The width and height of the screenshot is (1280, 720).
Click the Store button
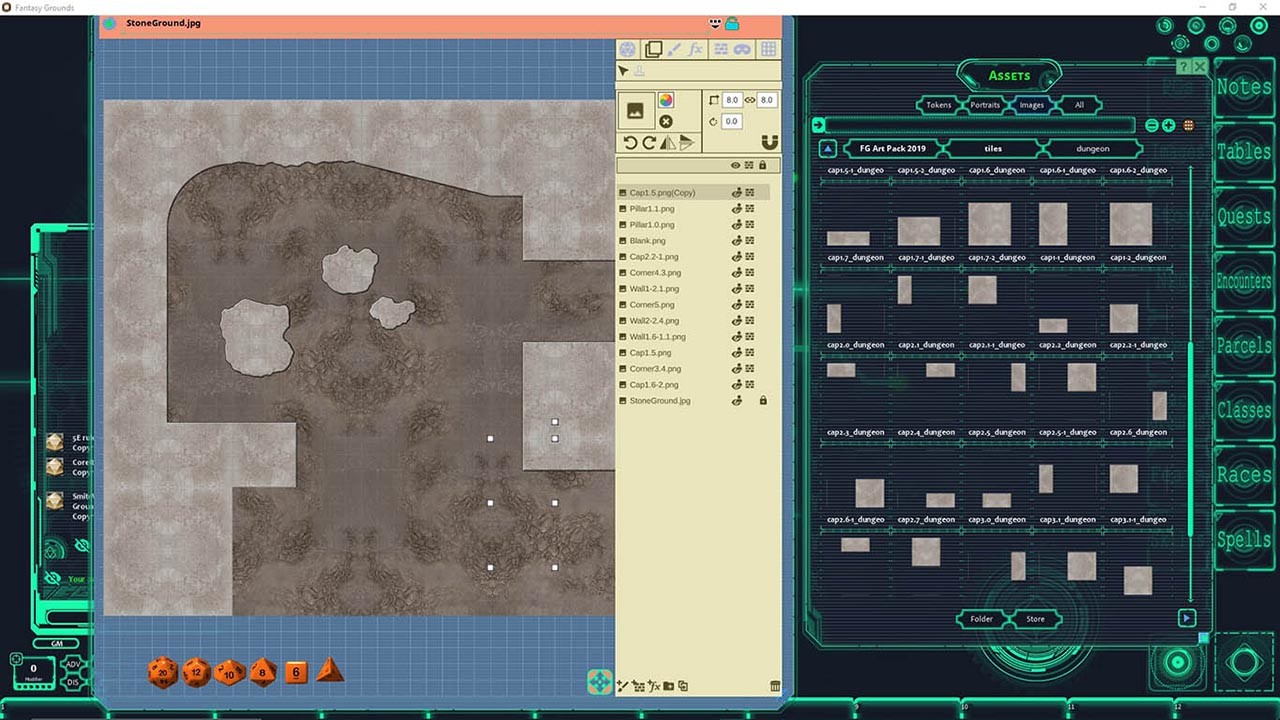[1036, 618]
